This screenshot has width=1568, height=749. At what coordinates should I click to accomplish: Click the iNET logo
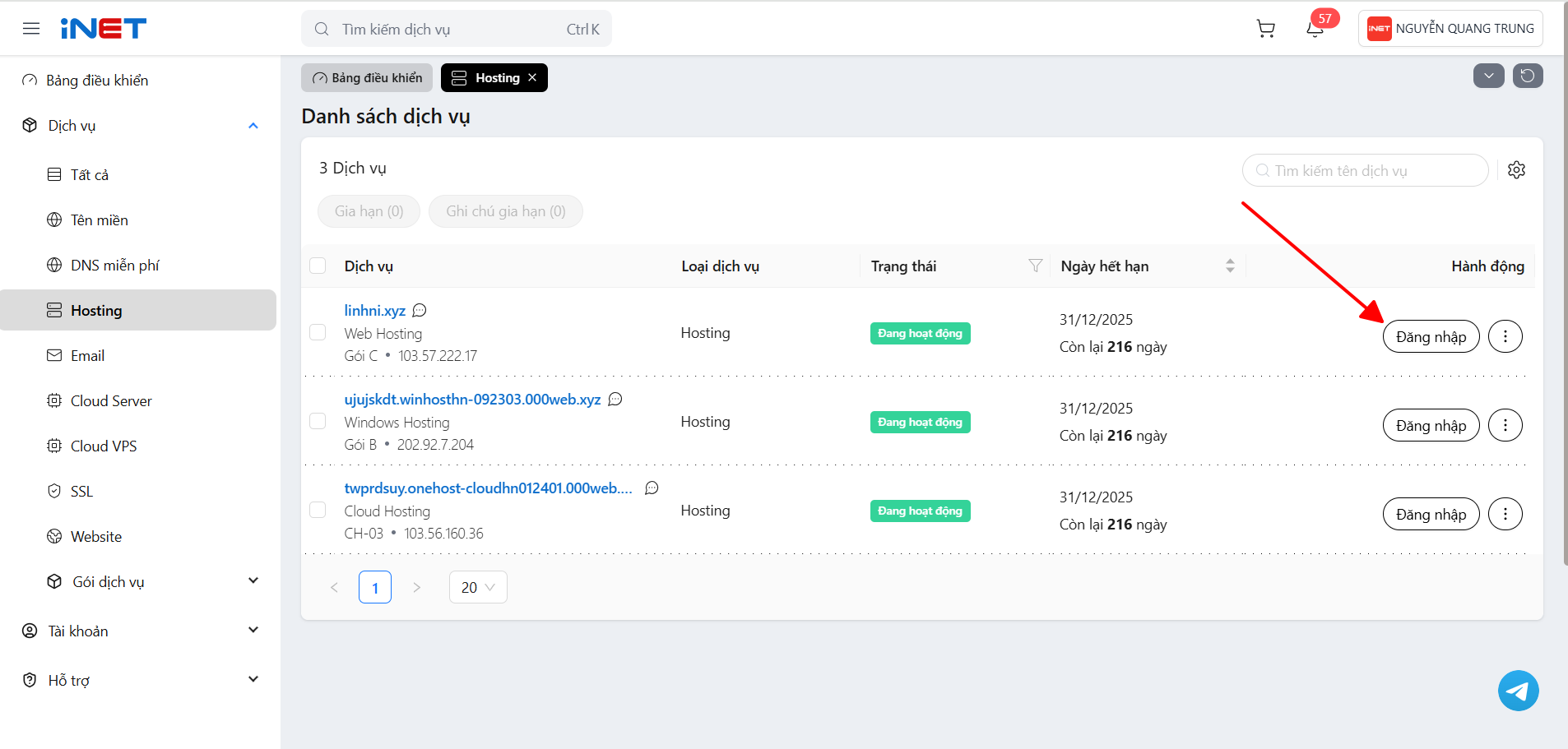(x=104, y=29)
